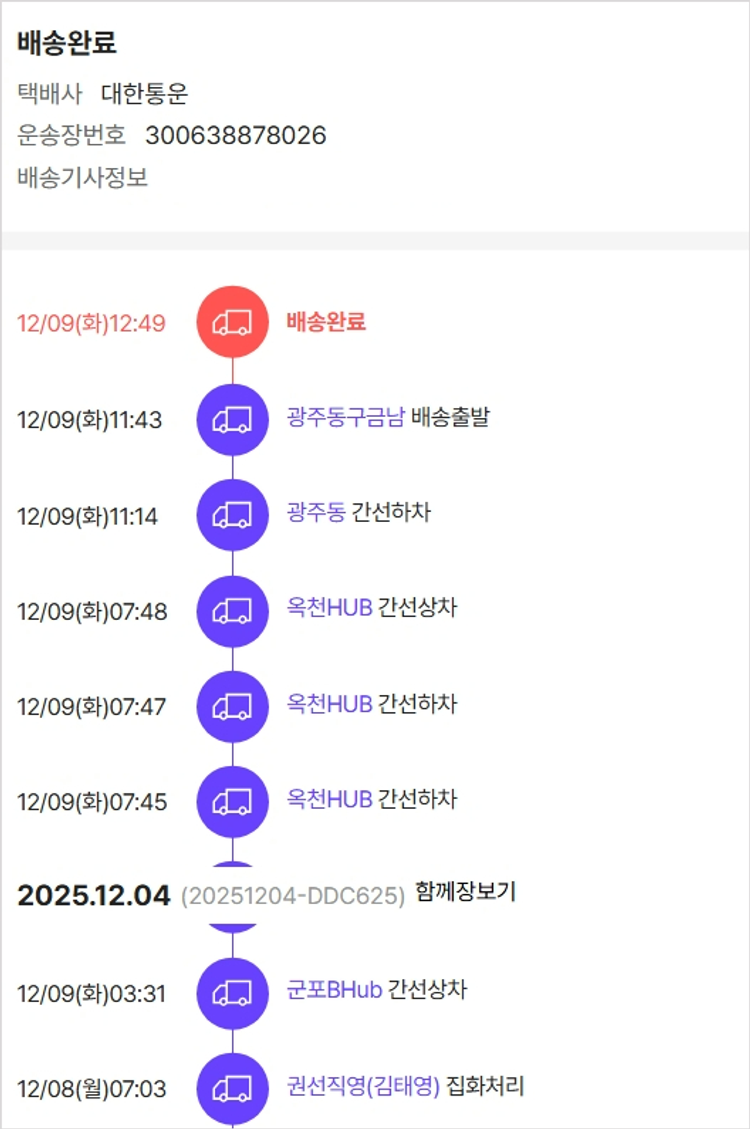Click order number 20251204-DDC625
750x1129 pixels.
tap(293, 896)
